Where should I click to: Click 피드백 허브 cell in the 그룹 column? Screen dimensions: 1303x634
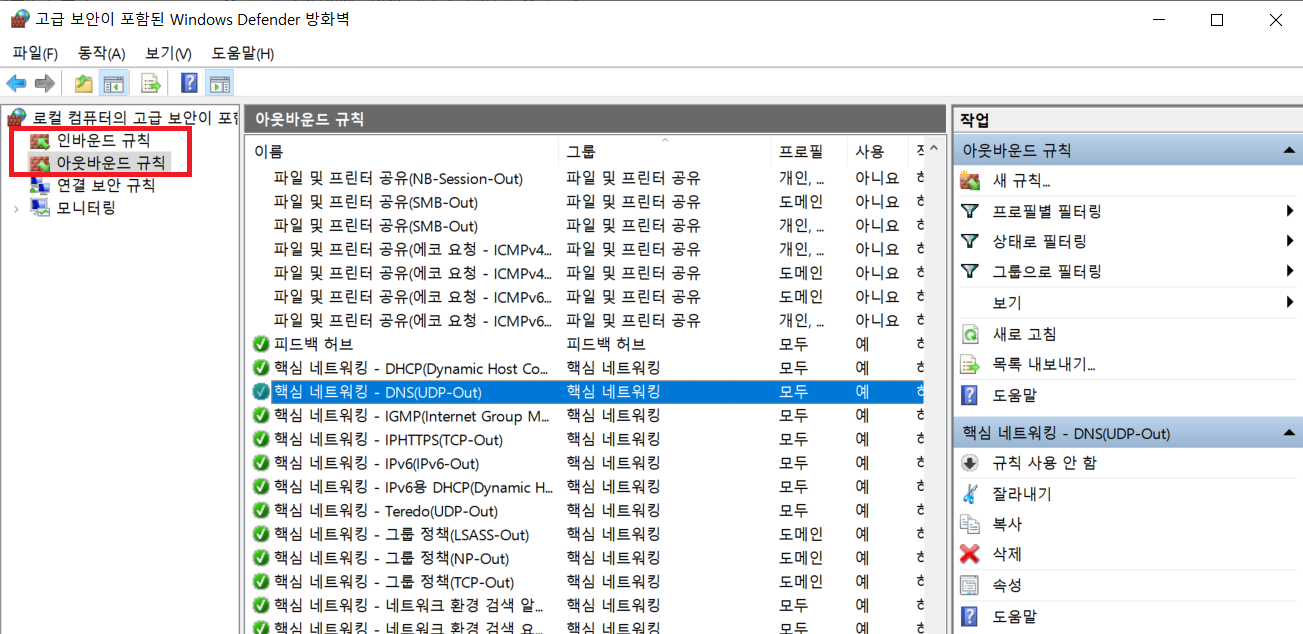coord(605,344)
